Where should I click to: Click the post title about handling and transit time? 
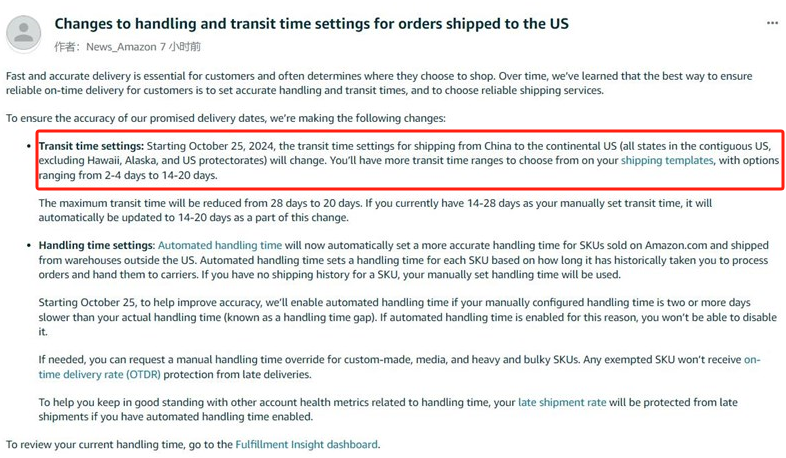tap(311, 24)
